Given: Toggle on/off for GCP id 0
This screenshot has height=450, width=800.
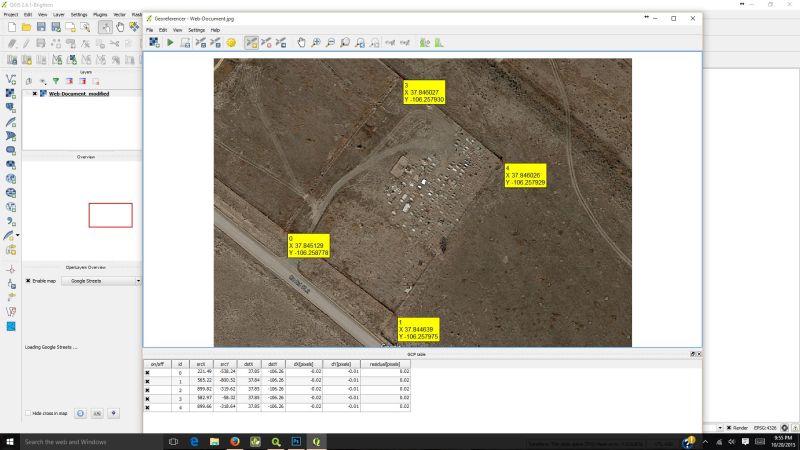Looking at the screenshot, I should tap(147, 372).
